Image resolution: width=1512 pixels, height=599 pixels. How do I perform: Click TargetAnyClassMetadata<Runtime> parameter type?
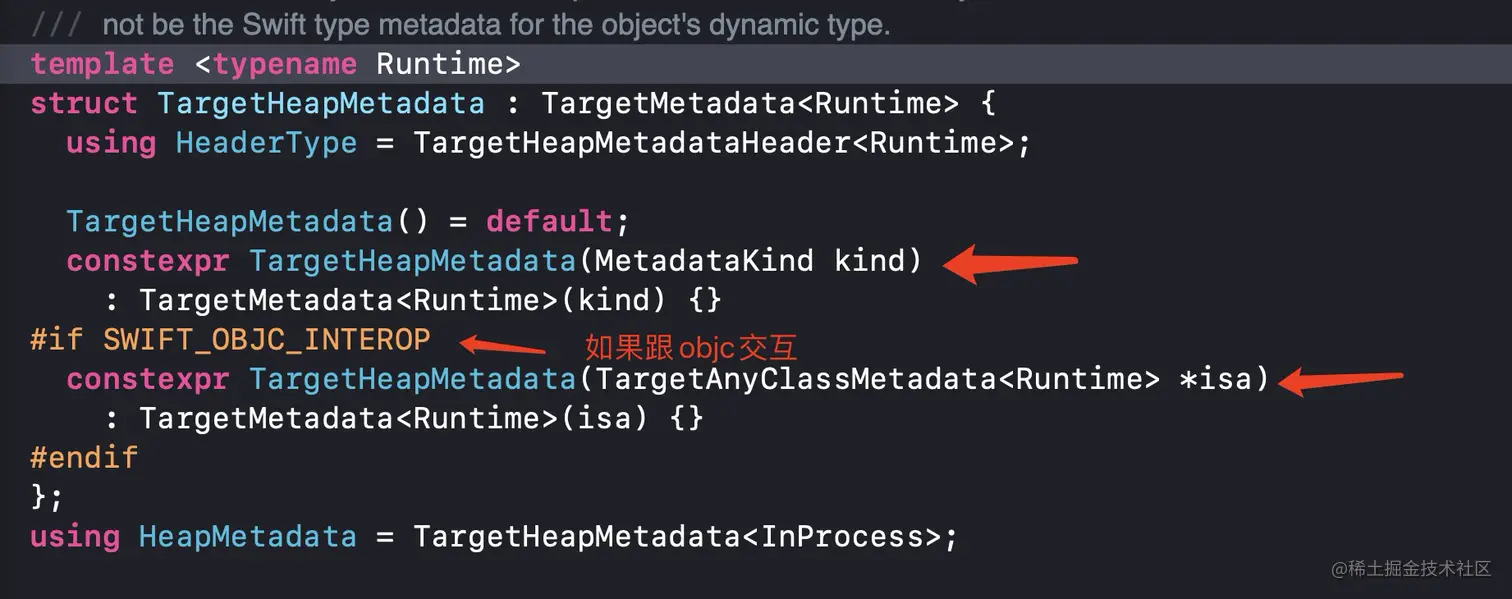[878, 379]
